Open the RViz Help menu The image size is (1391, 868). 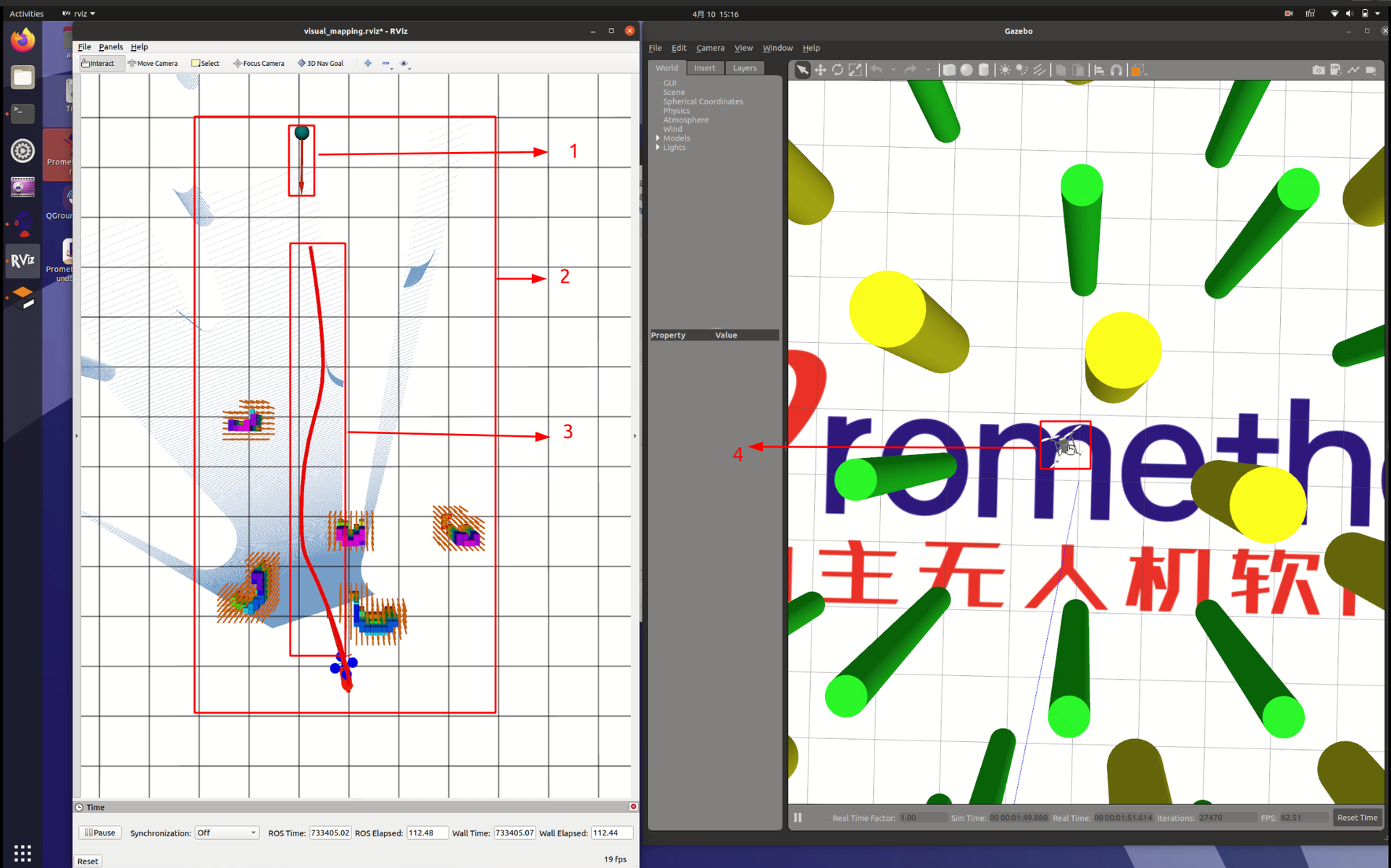(139, 46)
